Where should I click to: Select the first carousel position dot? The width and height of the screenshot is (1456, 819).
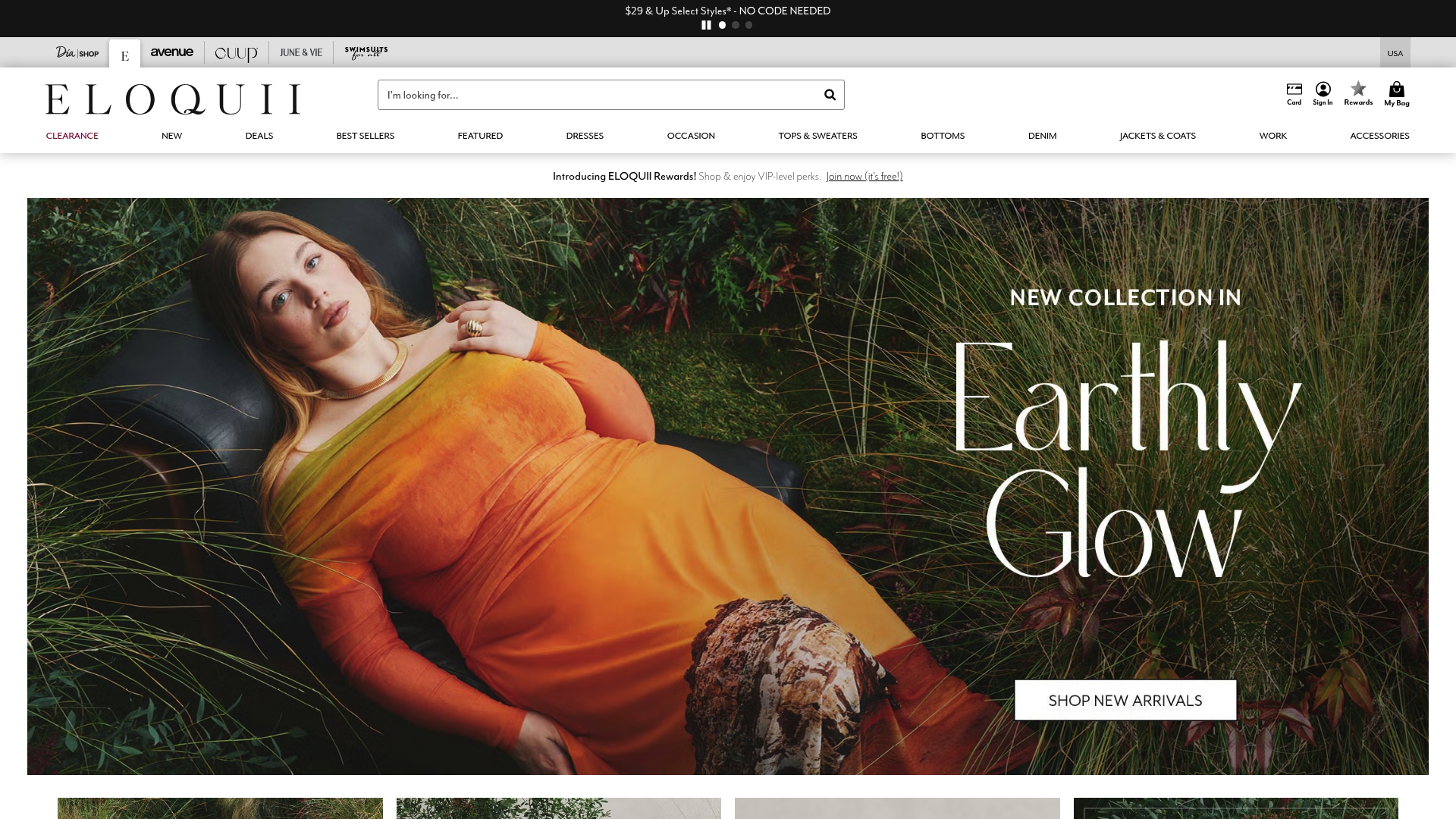(x=721, y=25)
